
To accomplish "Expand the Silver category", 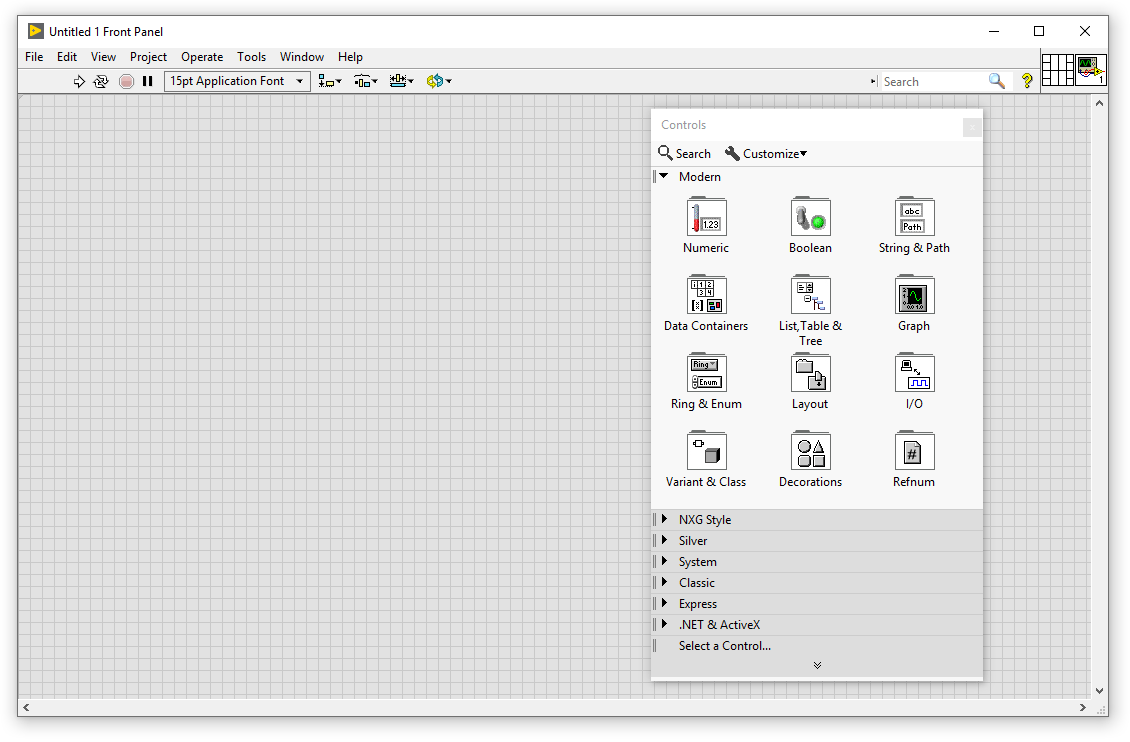I will (x=664, y=540).
